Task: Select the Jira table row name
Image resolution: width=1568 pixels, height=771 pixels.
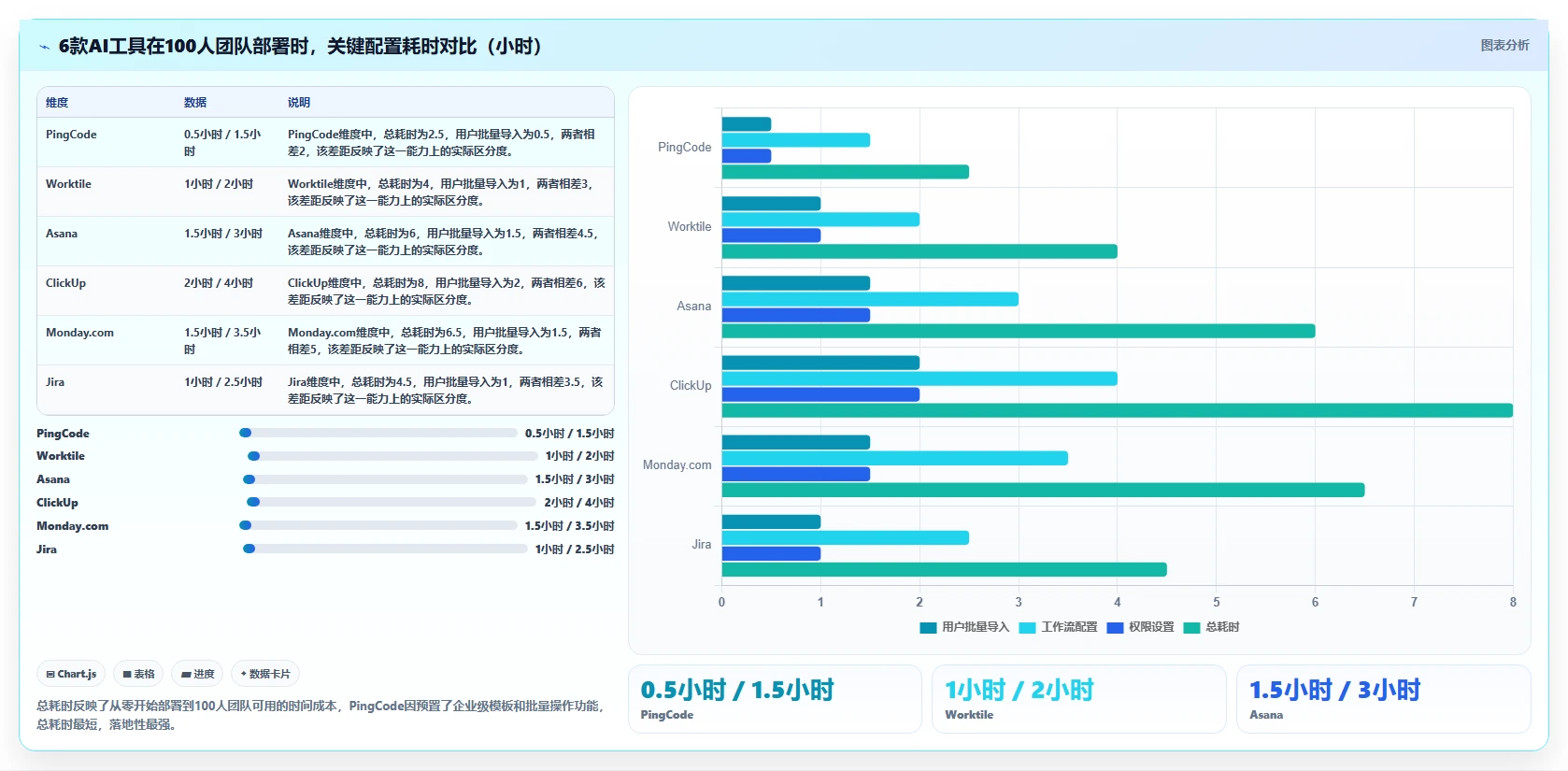Action: coord(55,382)
